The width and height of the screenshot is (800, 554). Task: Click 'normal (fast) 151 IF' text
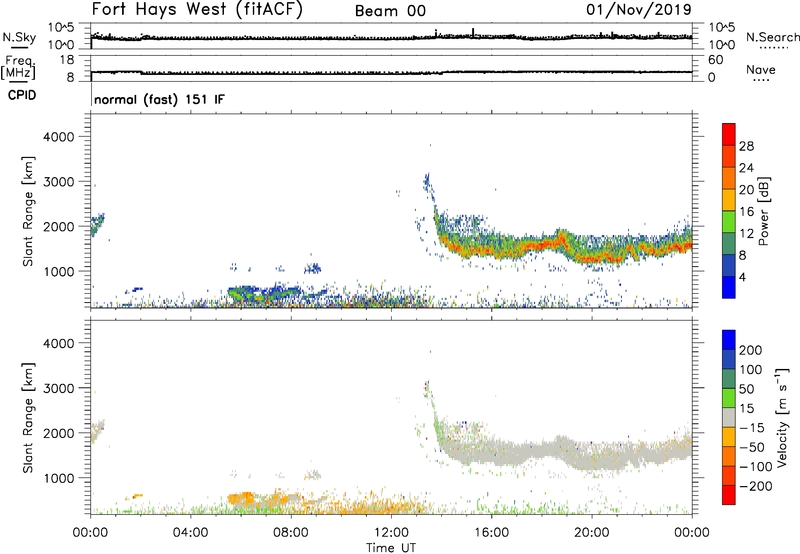[159, 99]
